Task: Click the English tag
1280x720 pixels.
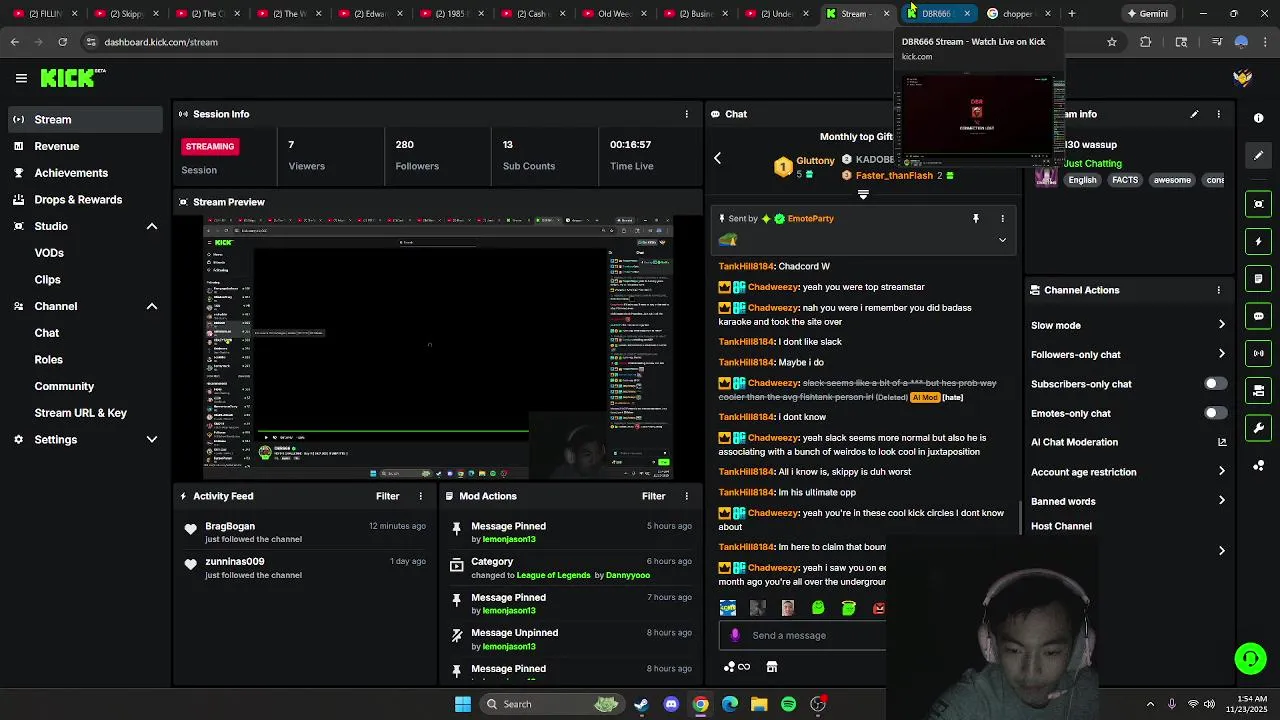Action: tap(1082, 180)
